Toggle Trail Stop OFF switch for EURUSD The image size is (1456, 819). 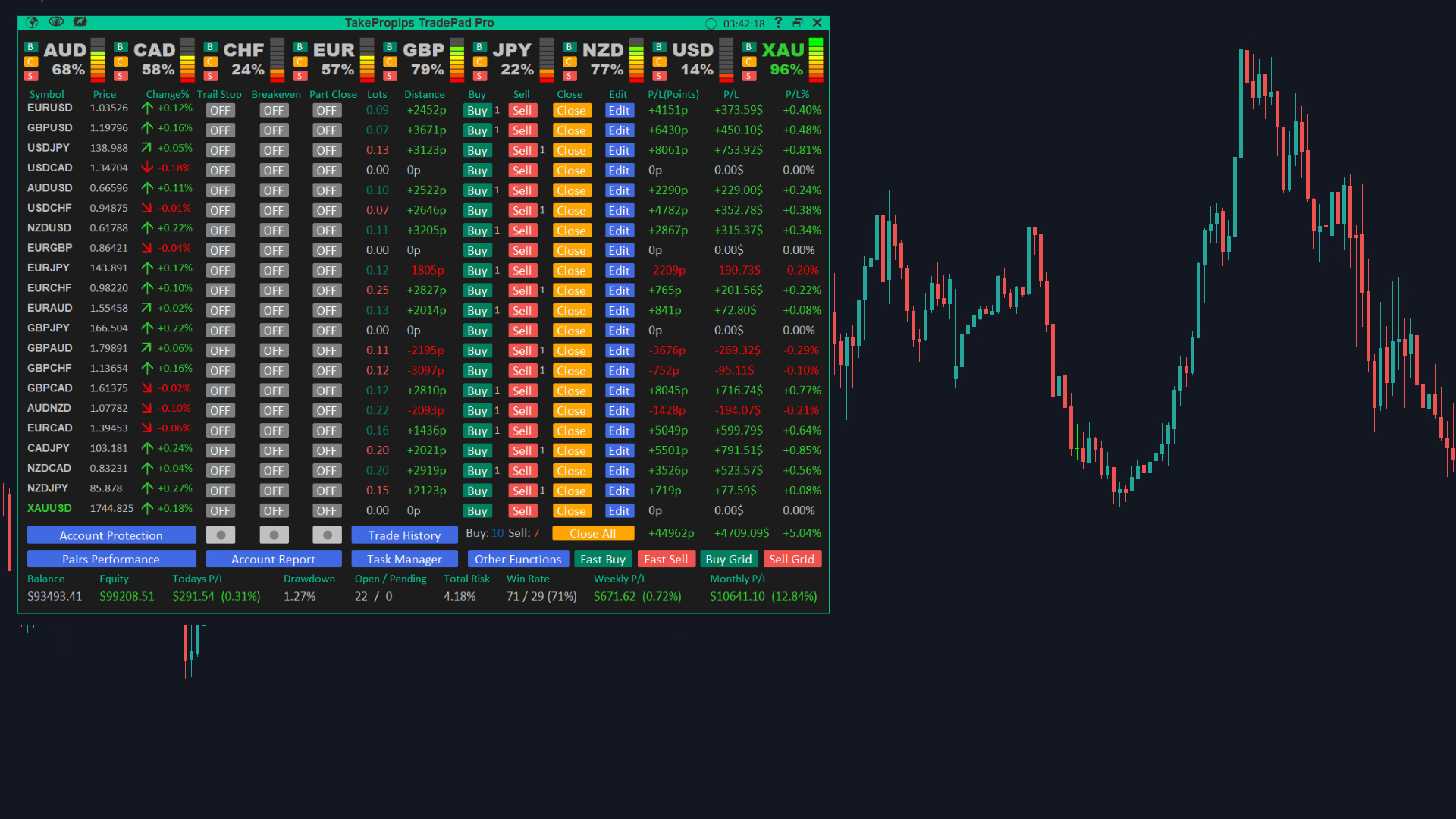click(220, 110)
